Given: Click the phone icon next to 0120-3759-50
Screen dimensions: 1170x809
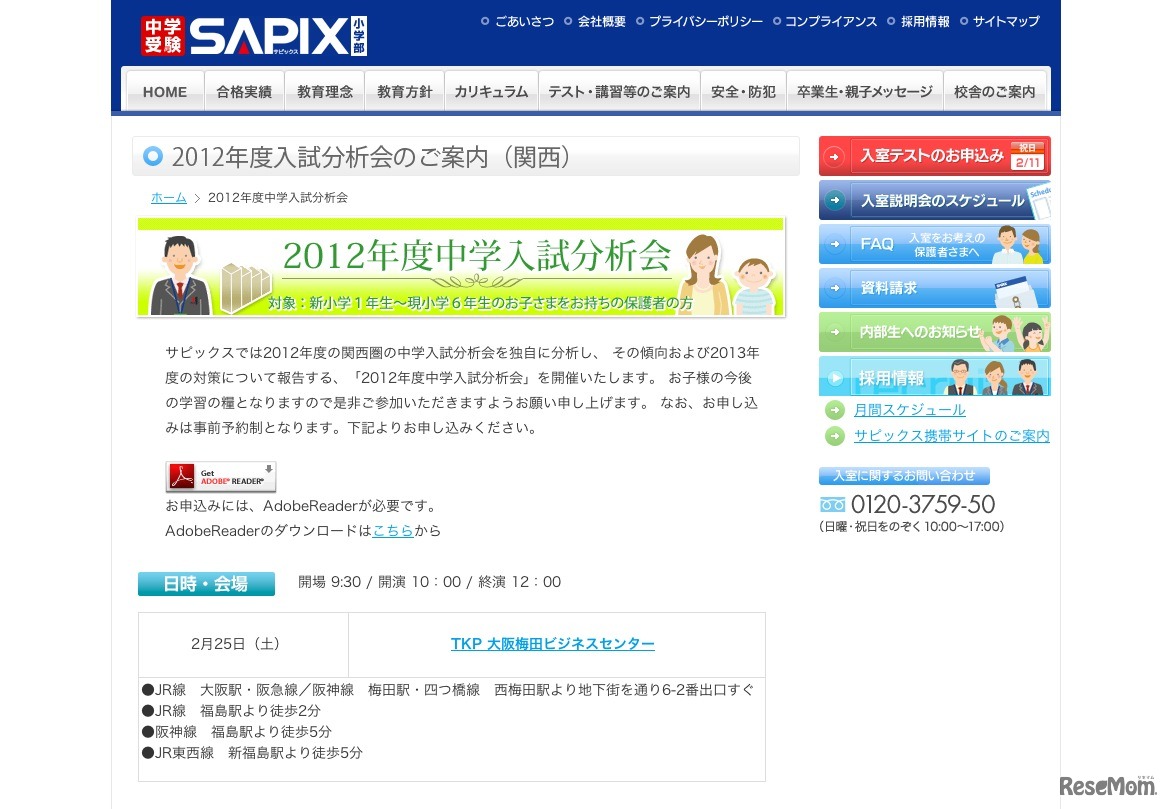Looking at the screenshot, I should (831, 505).
